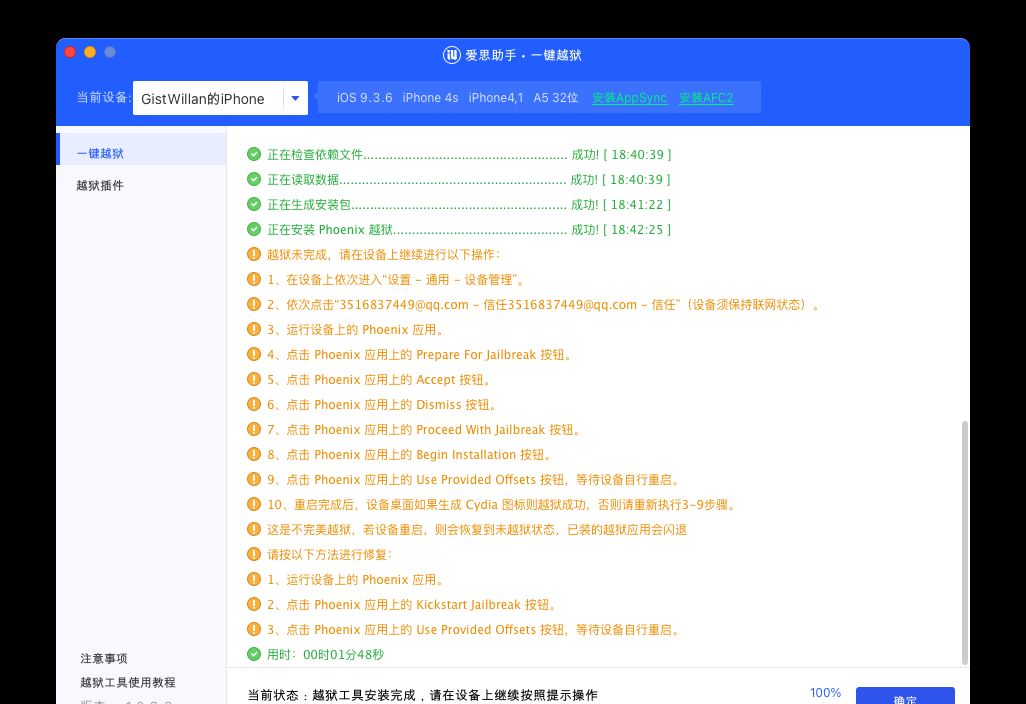Click the 当前状态 status message text
Image resolution: width=1026 pixels, height=704 pixels.
tap(423, 695)
